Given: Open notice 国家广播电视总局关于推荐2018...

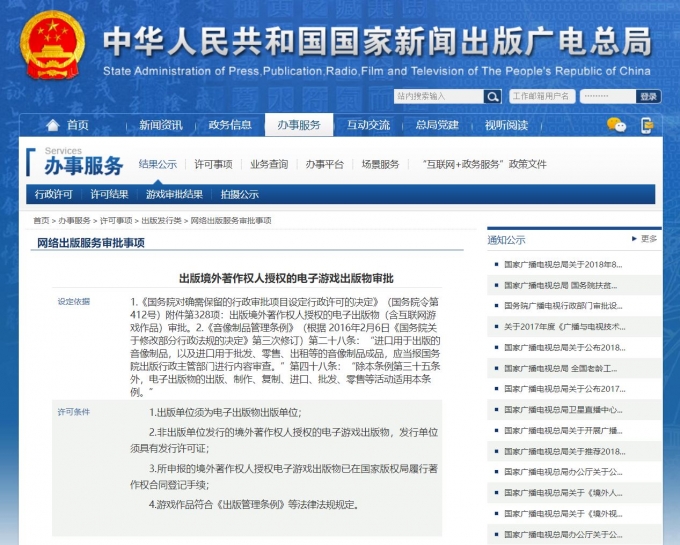Looking at the screenshot, I should click(564, 451).
